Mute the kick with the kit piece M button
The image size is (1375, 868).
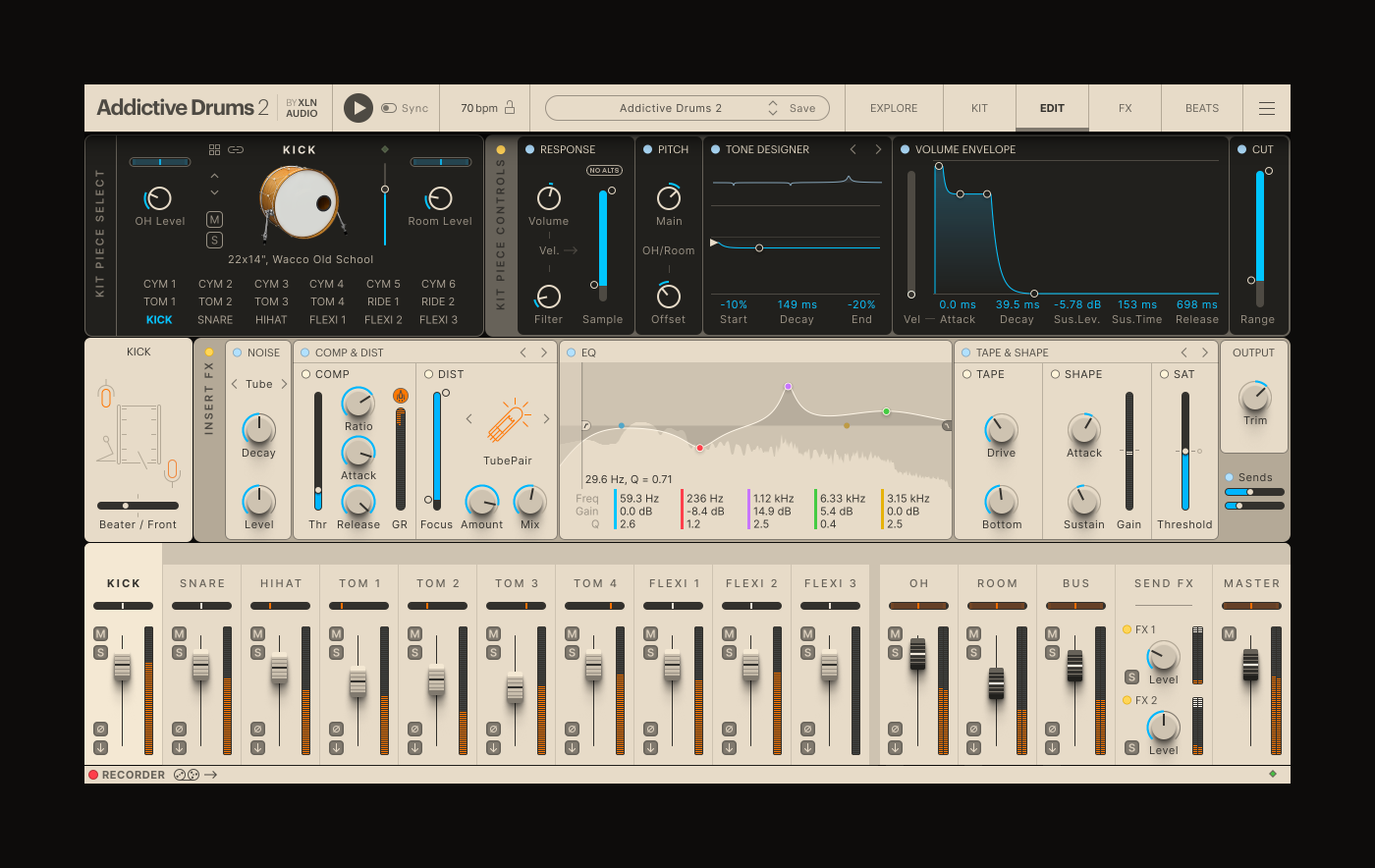point(215,219)
